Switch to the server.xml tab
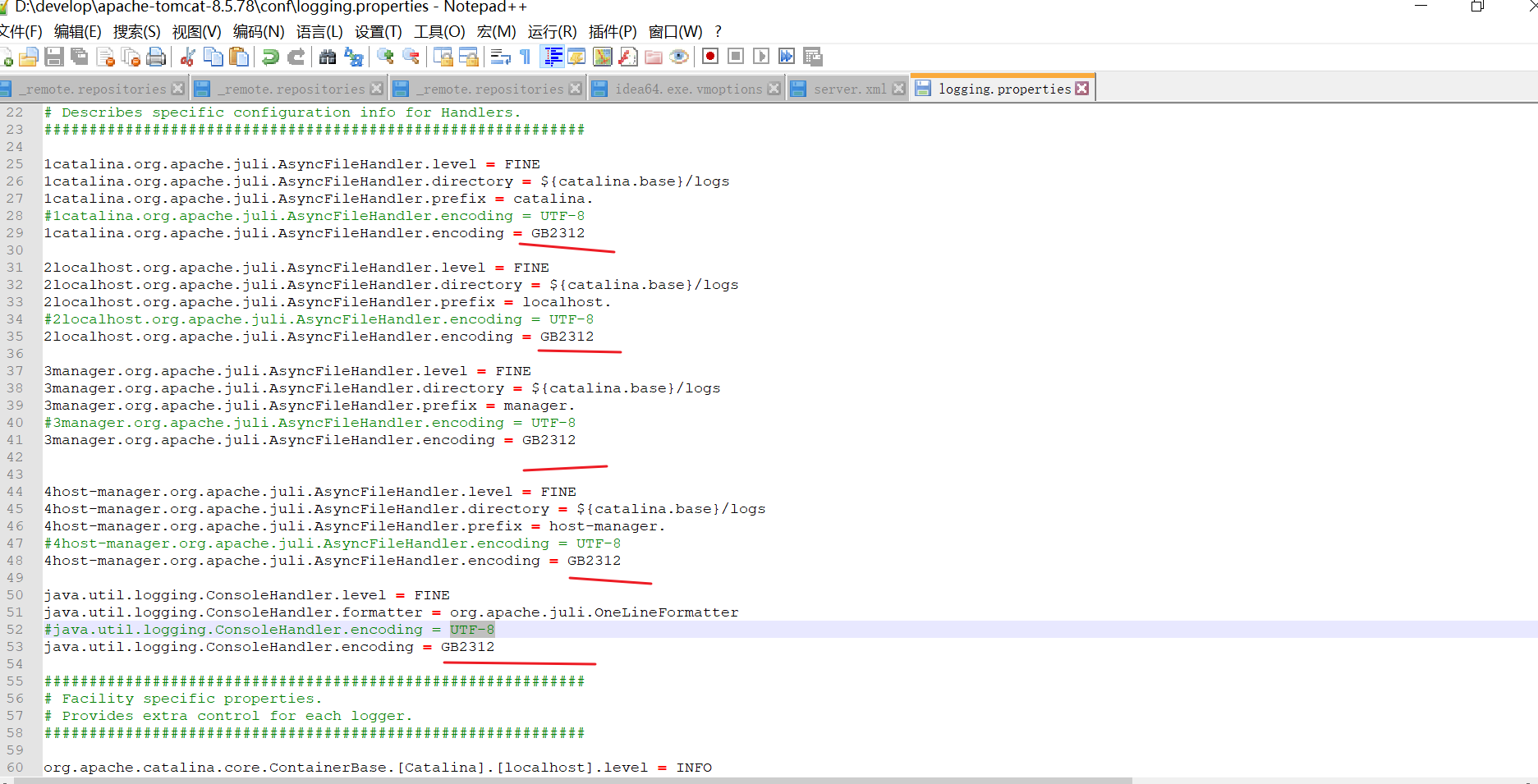The width and height of the screenshot is (1538, 784). point(849,89)
